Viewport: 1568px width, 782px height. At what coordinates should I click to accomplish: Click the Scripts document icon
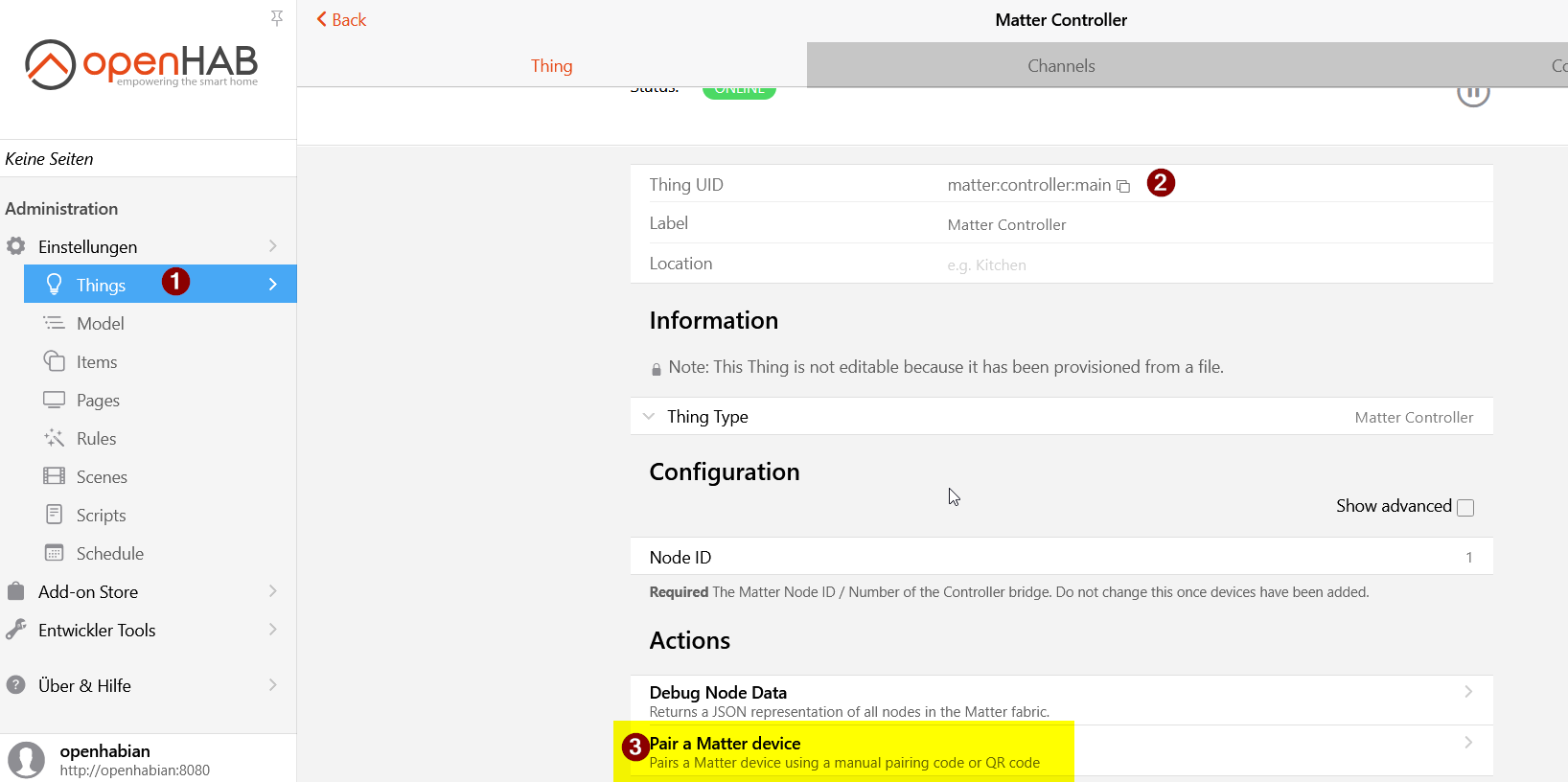pyautogui.click(x=55, y=515)
